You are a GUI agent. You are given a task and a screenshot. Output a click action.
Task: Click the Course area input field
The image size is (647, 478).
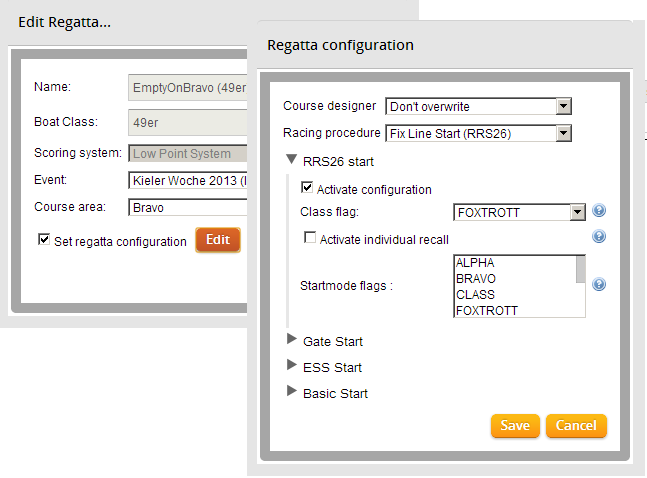[188, 208]
